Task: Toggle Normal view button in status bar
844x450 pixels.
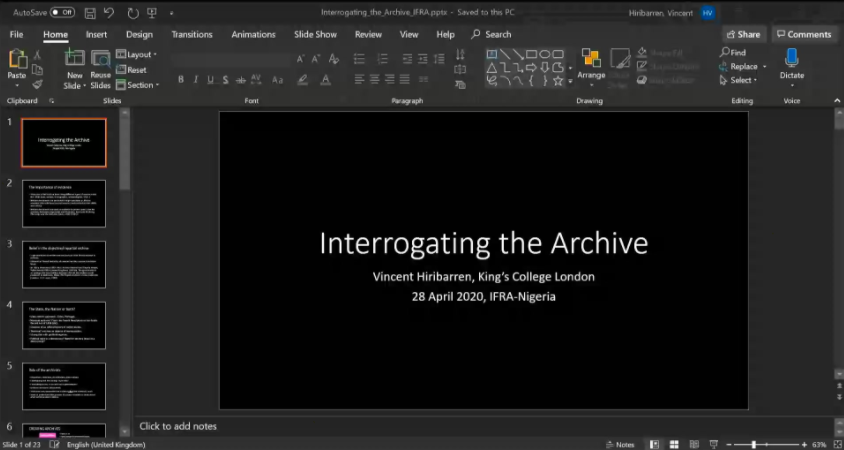Action: pyautogui.click(x=654, y=445)
